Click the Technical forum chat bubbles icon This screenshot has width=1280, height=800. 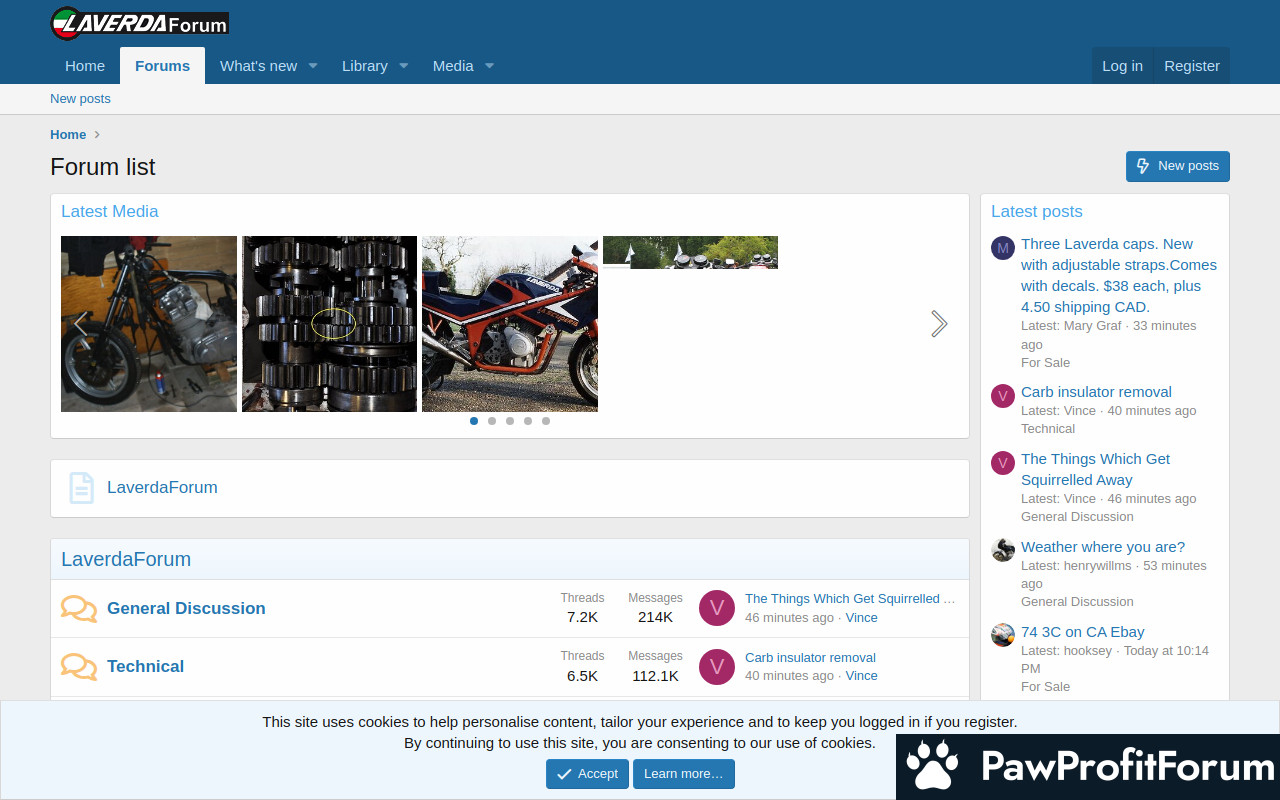click(79, 667)
